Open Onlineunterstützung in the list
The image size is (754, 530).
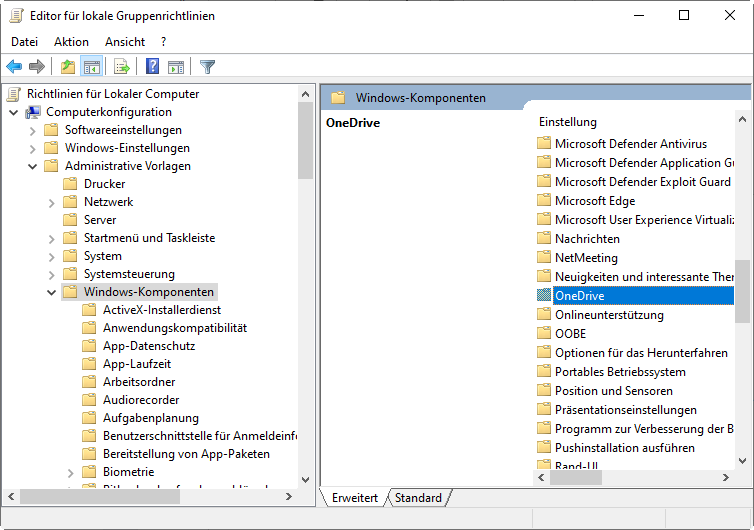click(x=609, y=315)
